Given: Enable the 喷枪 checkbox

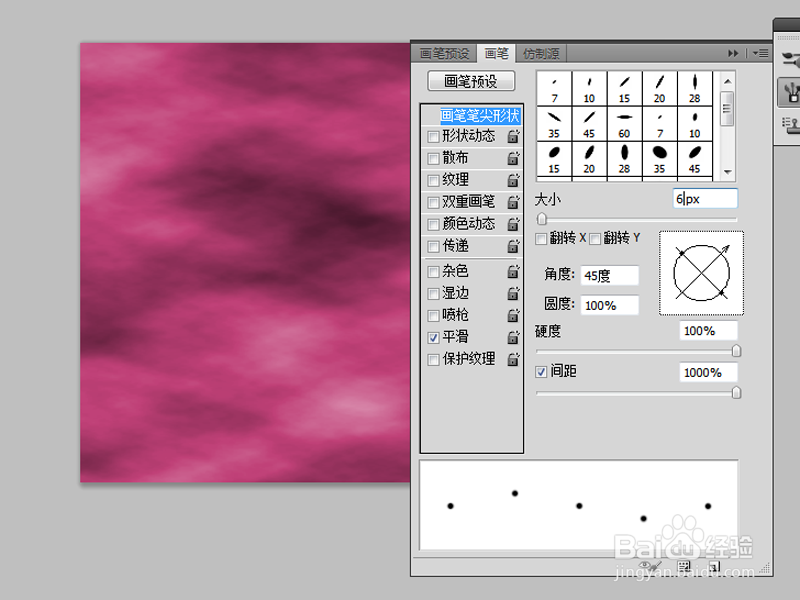Looking at the screenshot, I should (x=433, y=315).
